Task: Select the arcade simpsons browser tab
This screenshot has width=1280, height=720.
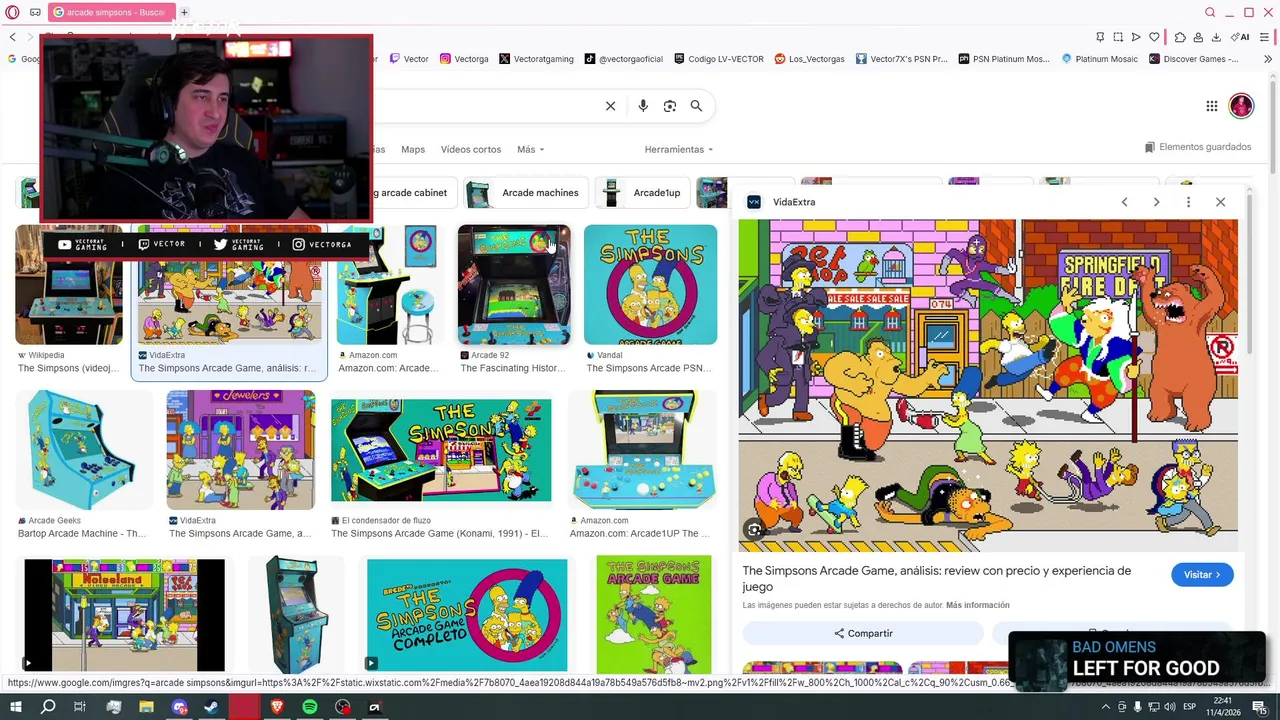Action: [110, 12]
